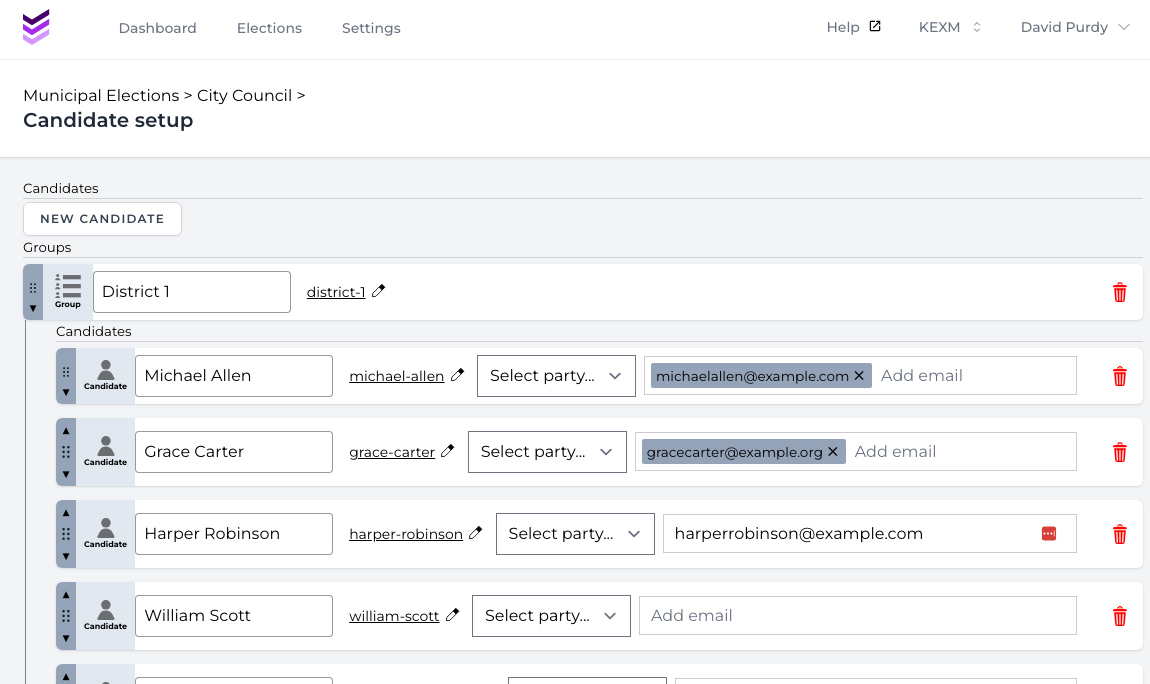Go to the Elections menu
The width and height of the screenshot is (1150, 684).
[x=269, y=28]
